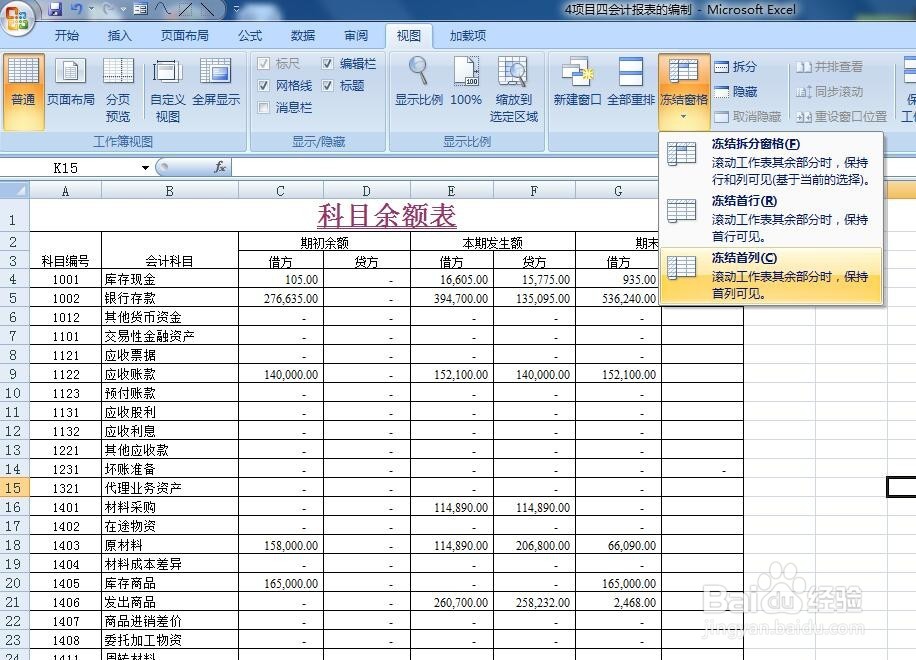
Task: Disable the 网格线 checkbox
Action: coord(263,85)
